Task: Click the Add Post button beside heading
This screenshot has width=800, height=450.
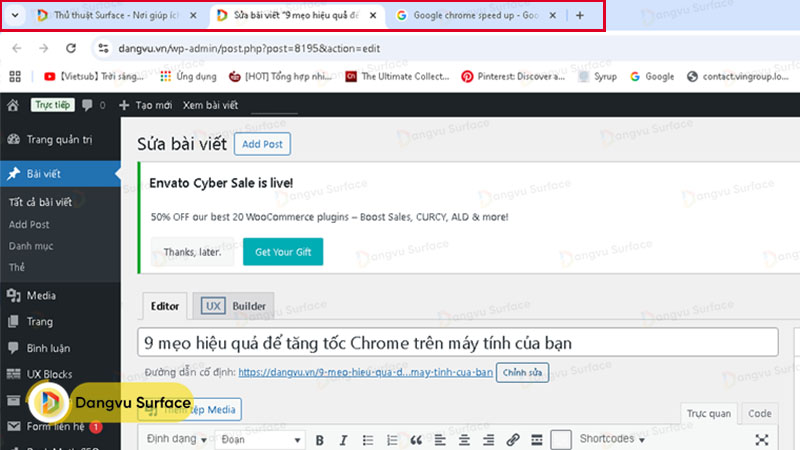Action: 262,144
